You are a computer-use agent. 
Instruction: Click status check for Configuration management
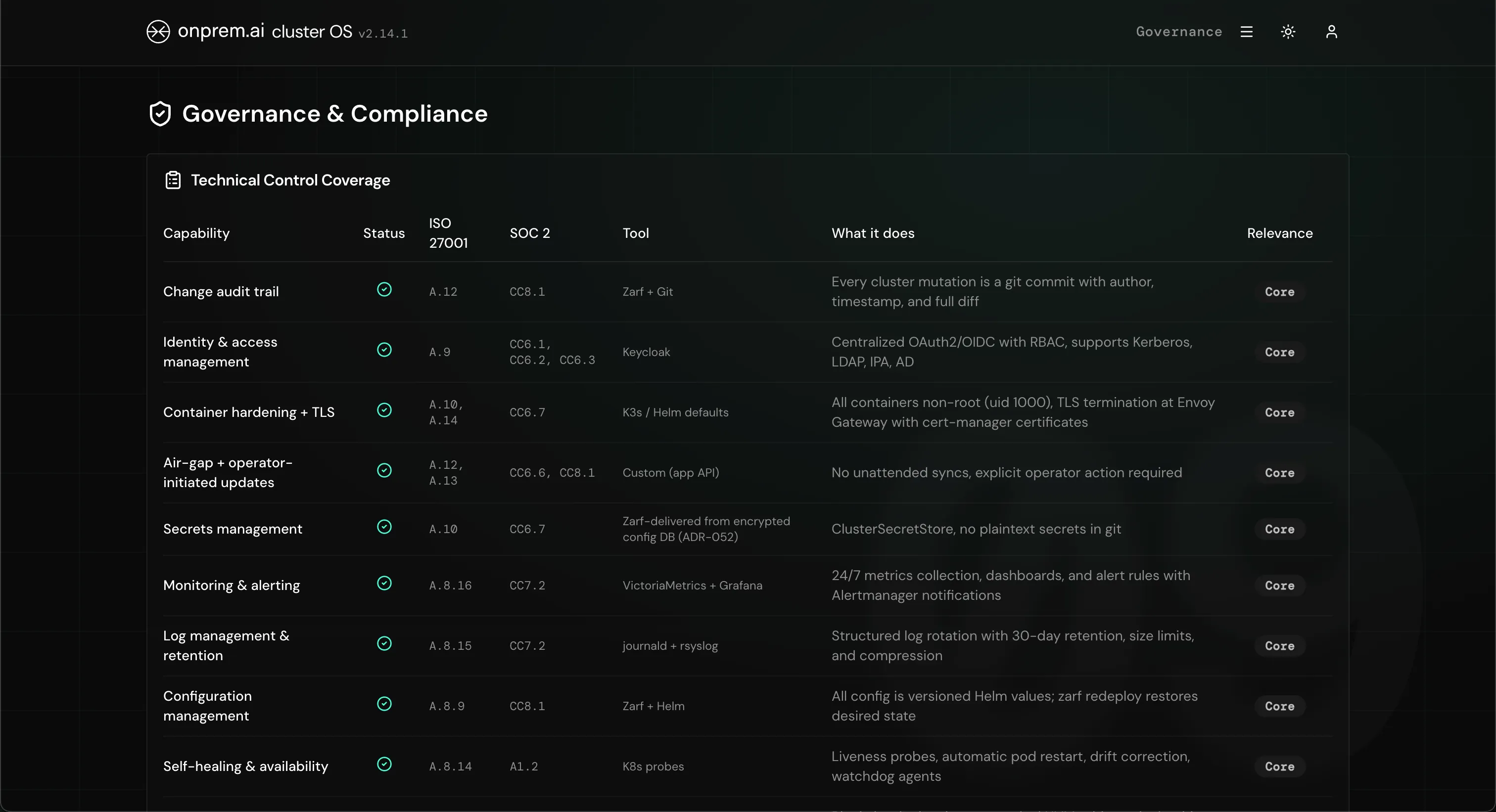(x=384, y=704)
